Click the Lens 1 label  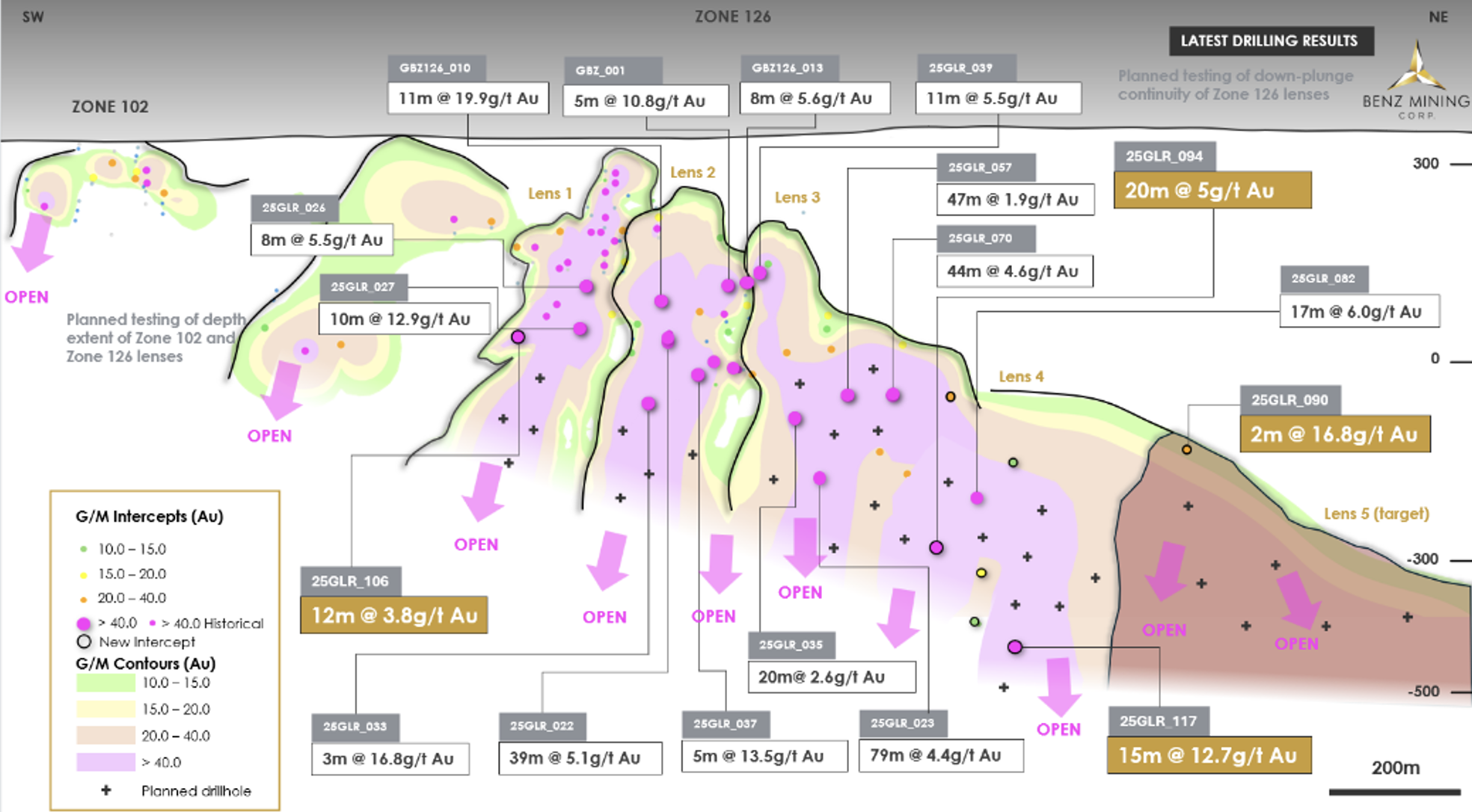coord(550,194)
